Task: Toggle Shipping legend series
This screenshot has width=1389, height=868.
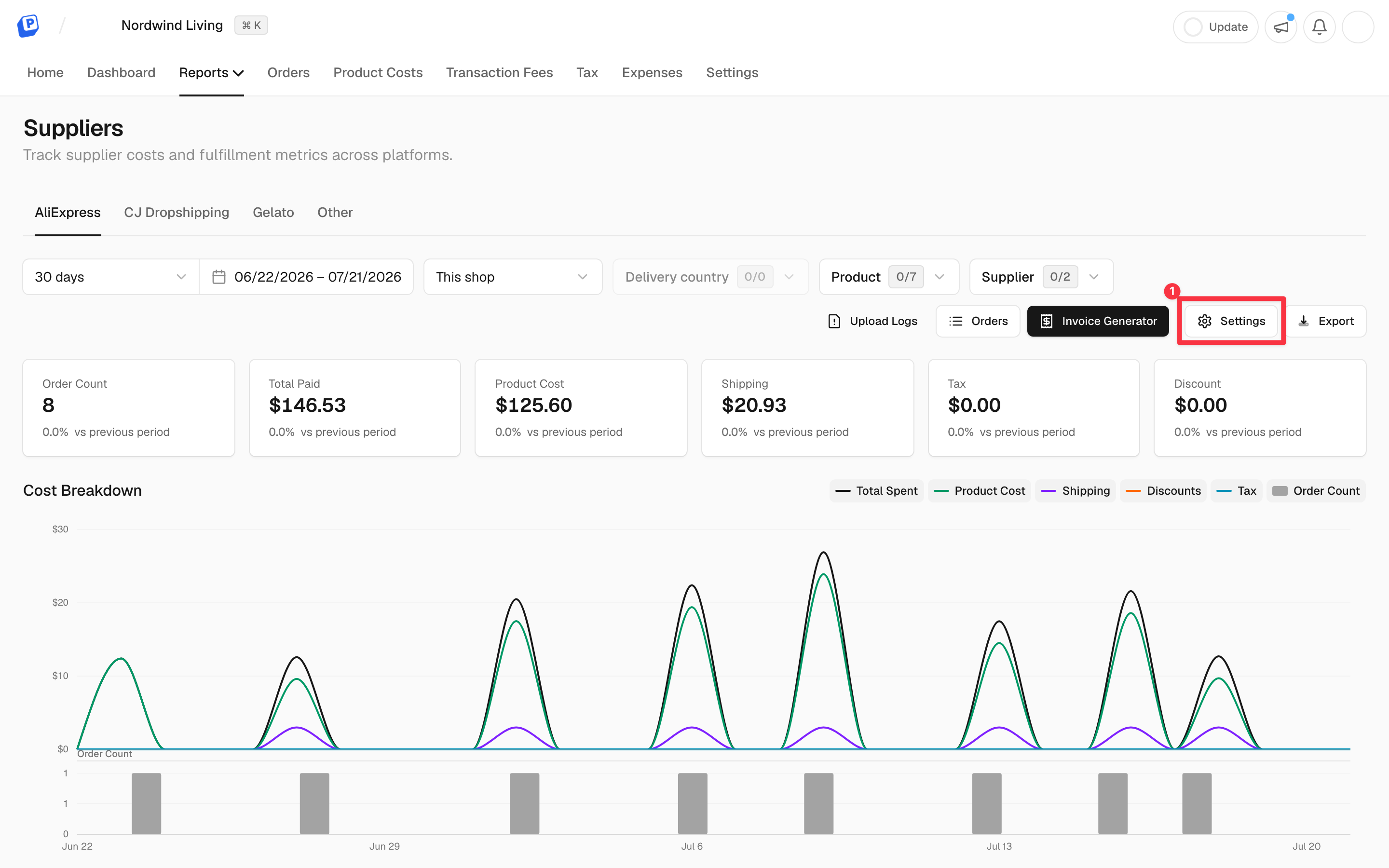Action: pyautogui.click(x=1075, y=491)
